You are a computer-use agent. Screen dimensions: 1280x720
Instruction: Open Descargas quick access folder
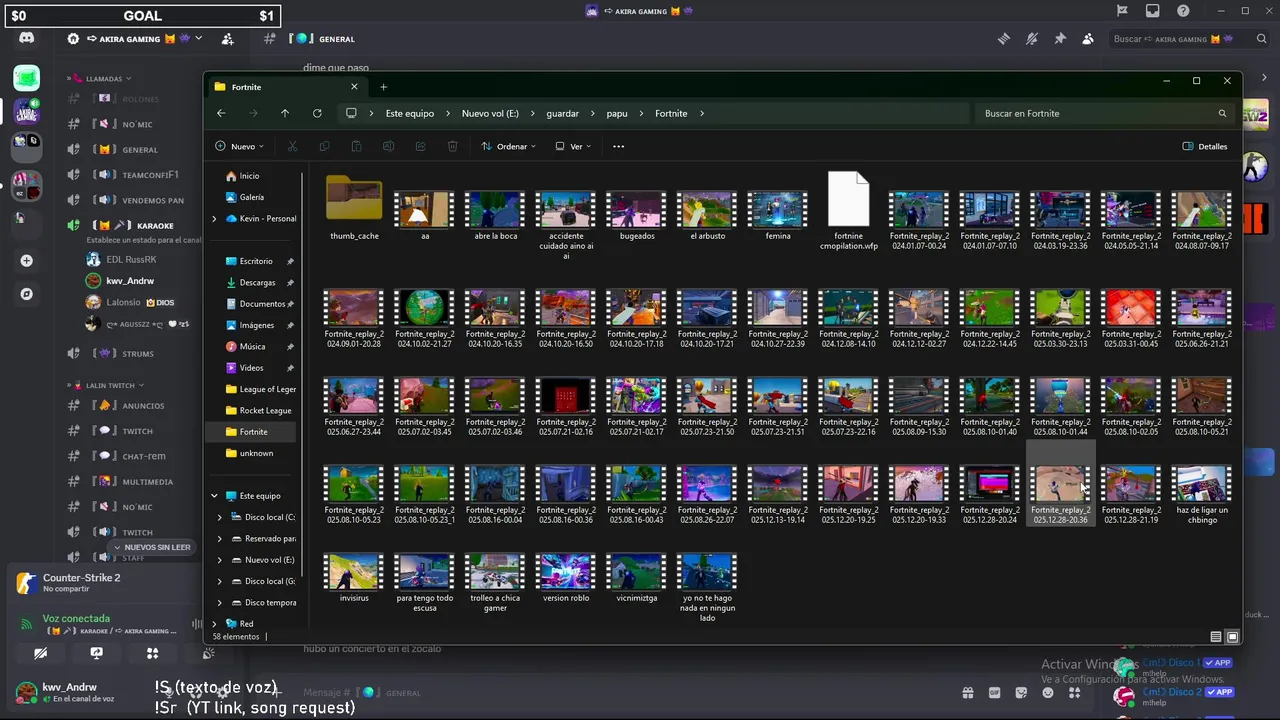257,282
